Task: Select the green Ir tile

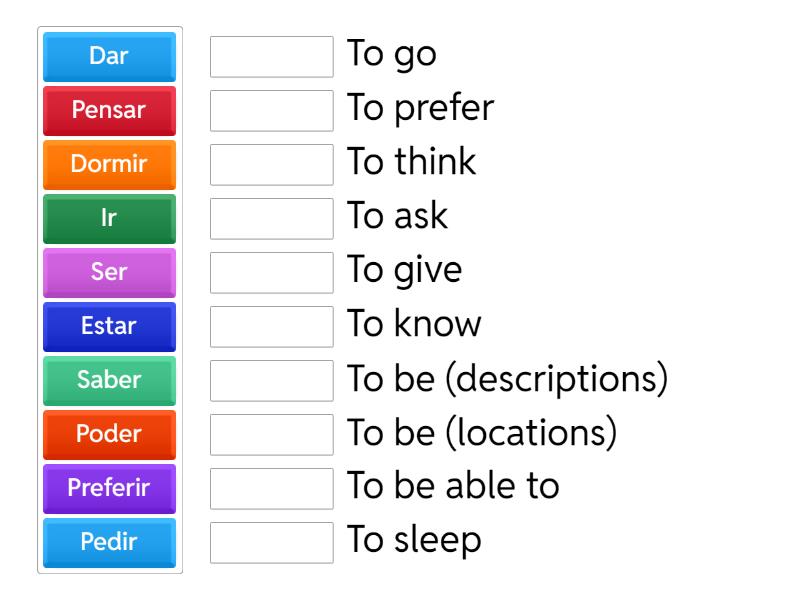Action: pyautogui.click(x=108, y=219)
